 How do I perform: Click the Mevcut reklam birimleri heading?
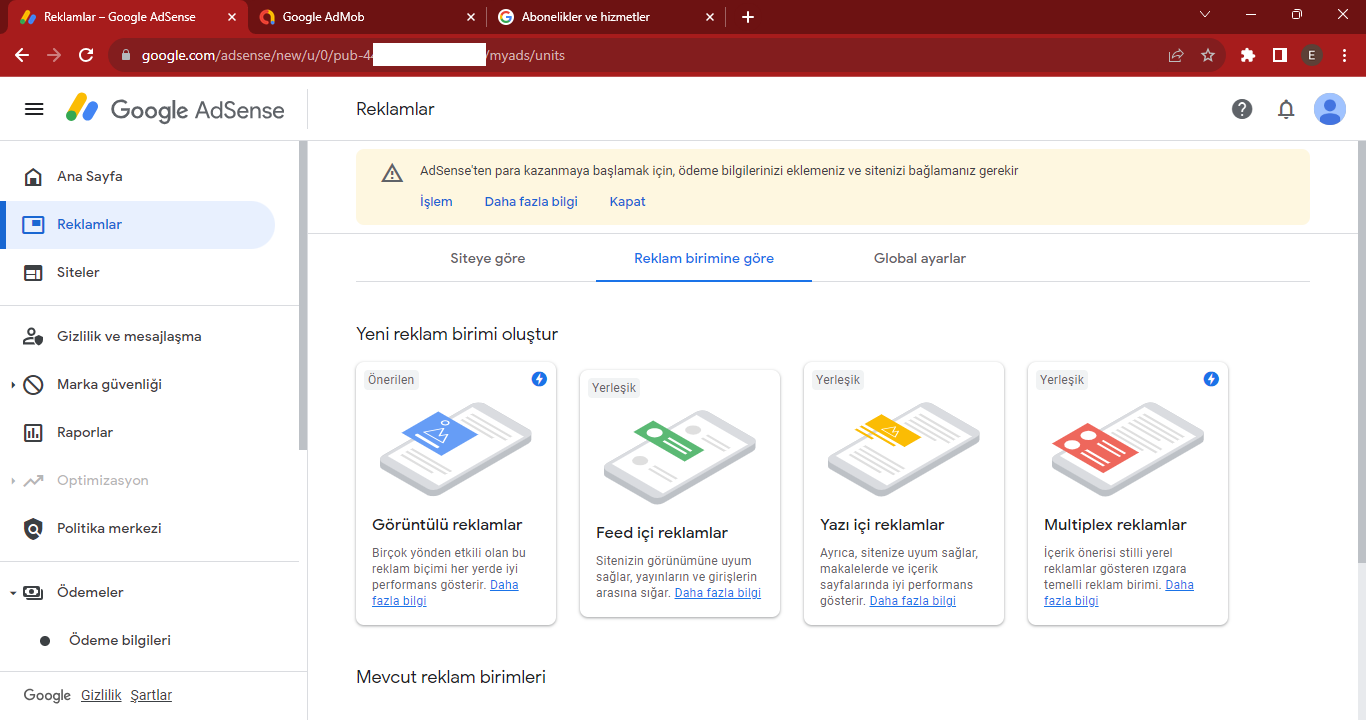451,678
